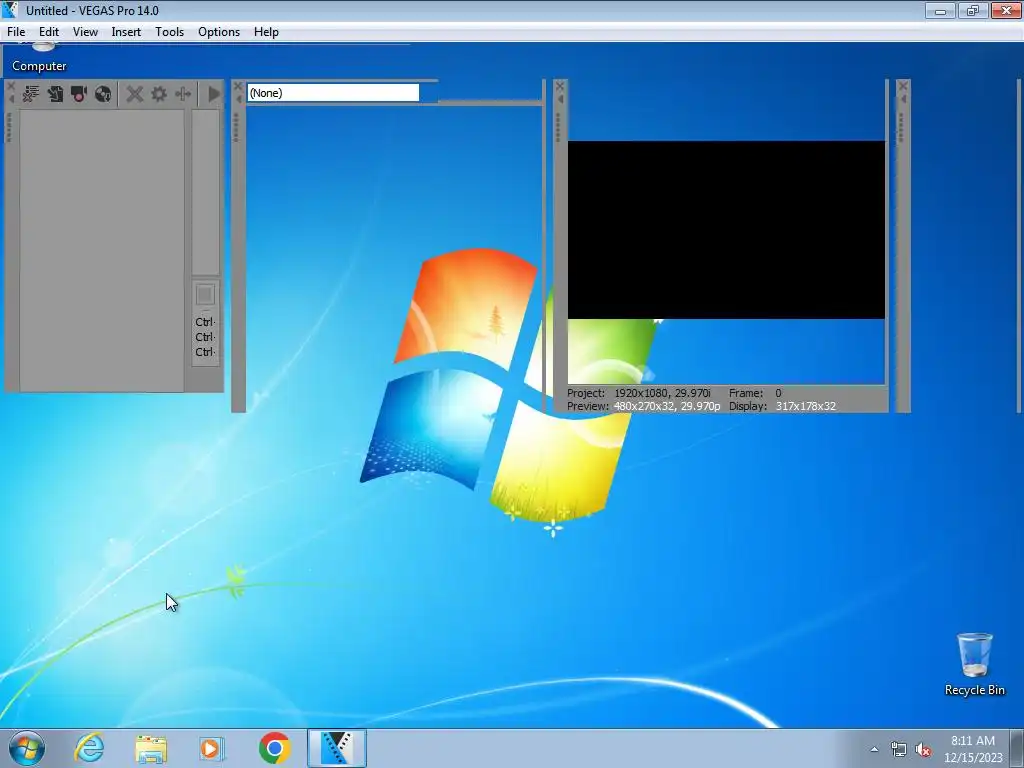This screenshot has height=768, width=1024.
Task: Click the Capture Video camera icon
Action: (x=79, y=94)
